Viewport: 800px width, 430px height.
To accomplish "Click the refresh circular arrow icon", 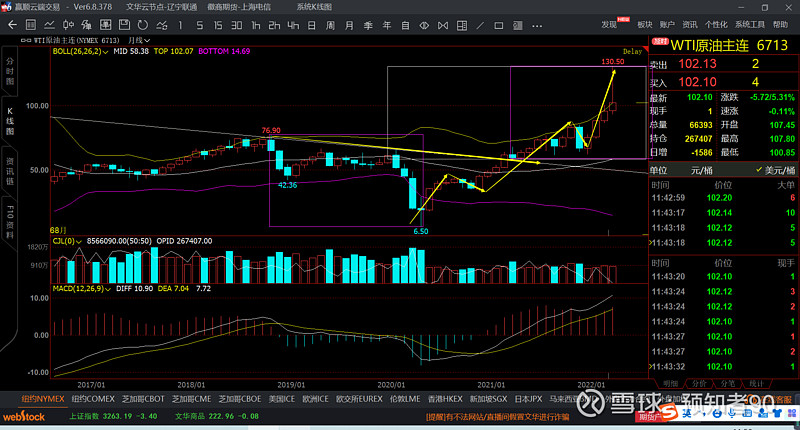I will [143, 24].
